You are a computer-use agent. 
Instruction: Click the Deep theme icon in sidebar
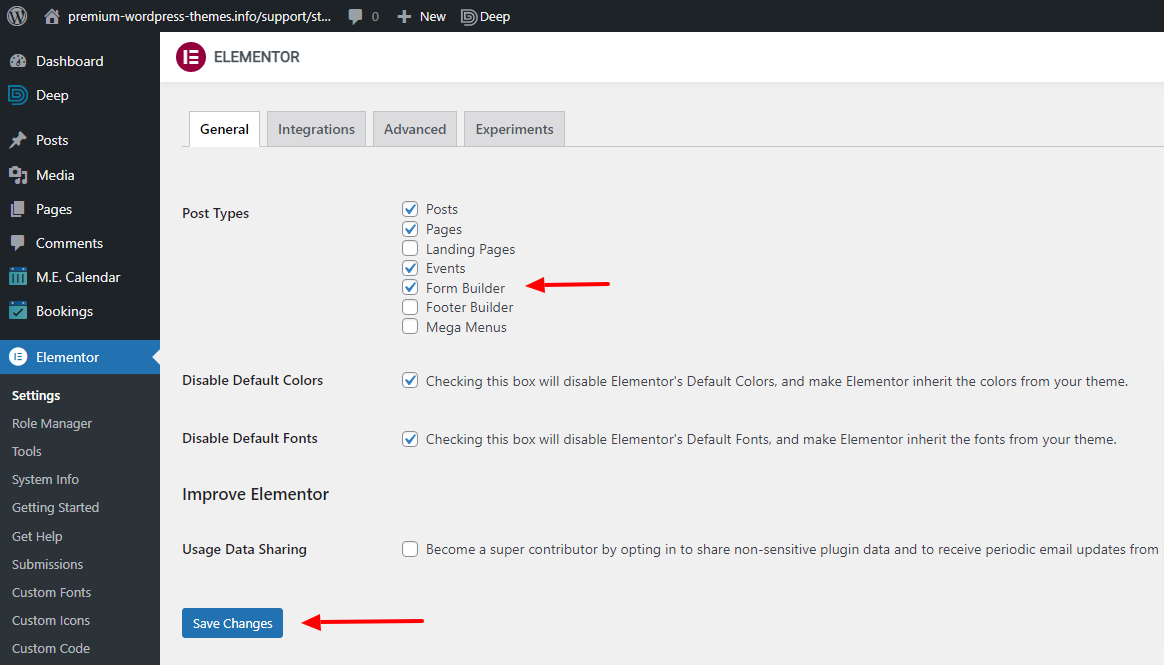(x=18, y=95)
